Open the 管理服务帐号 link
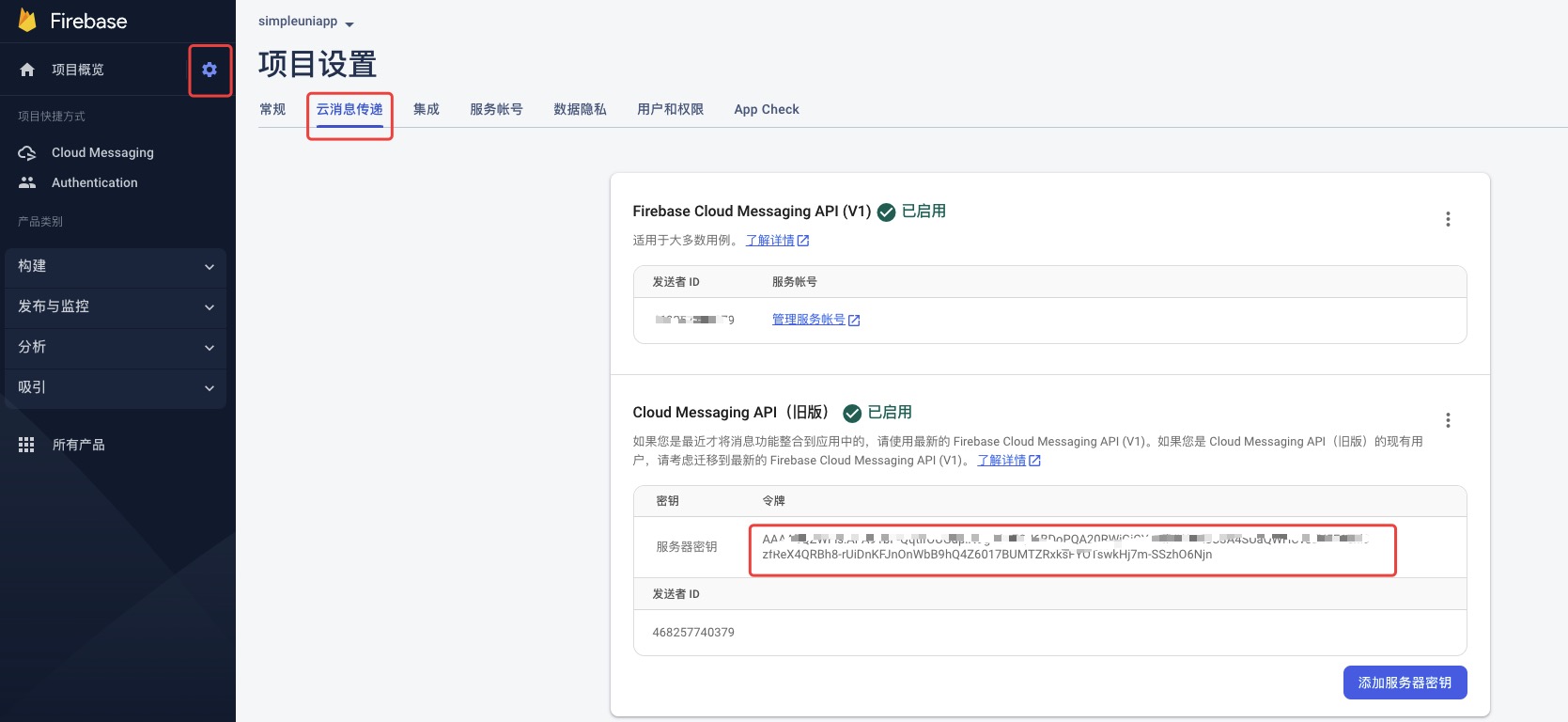This screenshot has width=1568, height=722. (808, 320)
